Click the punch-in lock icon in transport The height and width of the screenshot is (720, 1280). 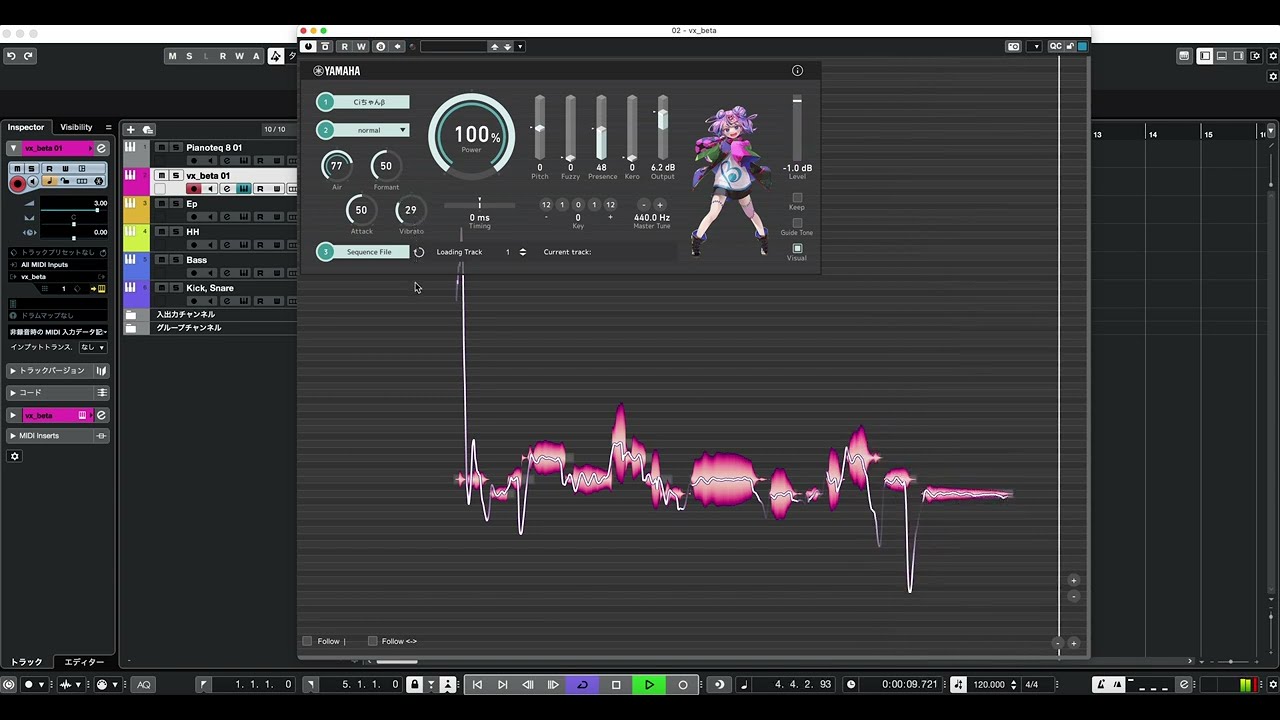coord(414,685)
